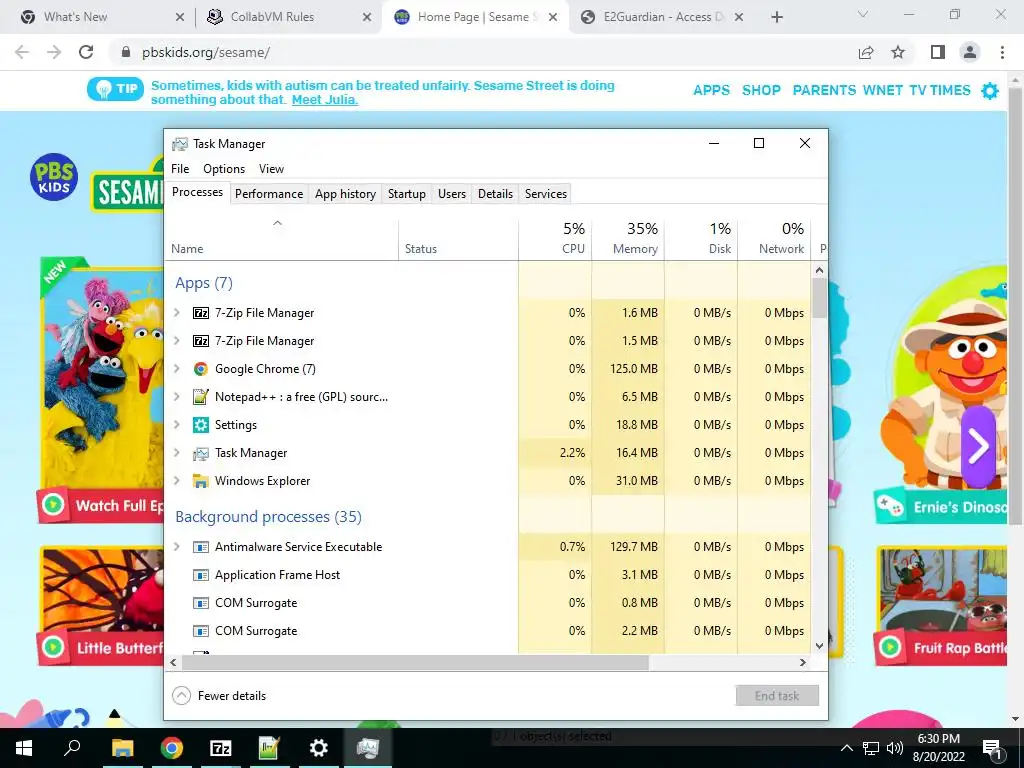Viewport: 1024px width, 768px height.
Task: Switch to the Details tab
Action: 496,194
